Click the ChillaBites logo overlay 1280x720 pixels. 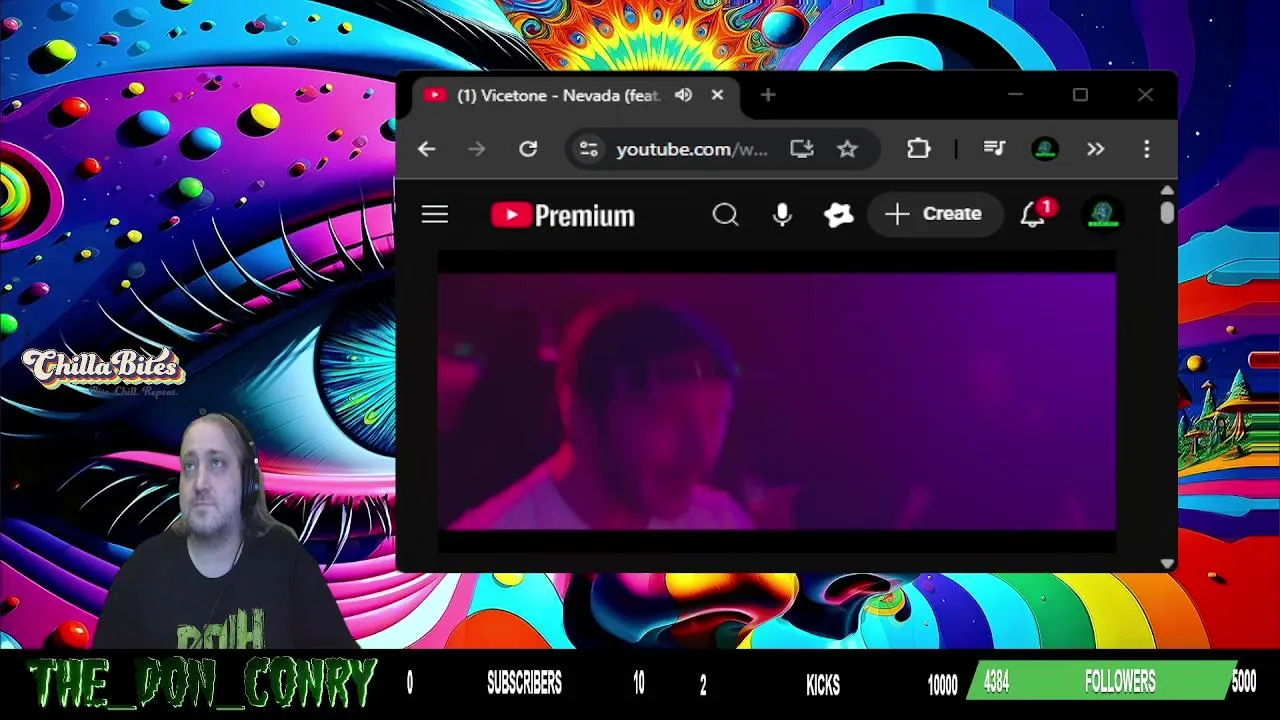[x=104, y=371]
